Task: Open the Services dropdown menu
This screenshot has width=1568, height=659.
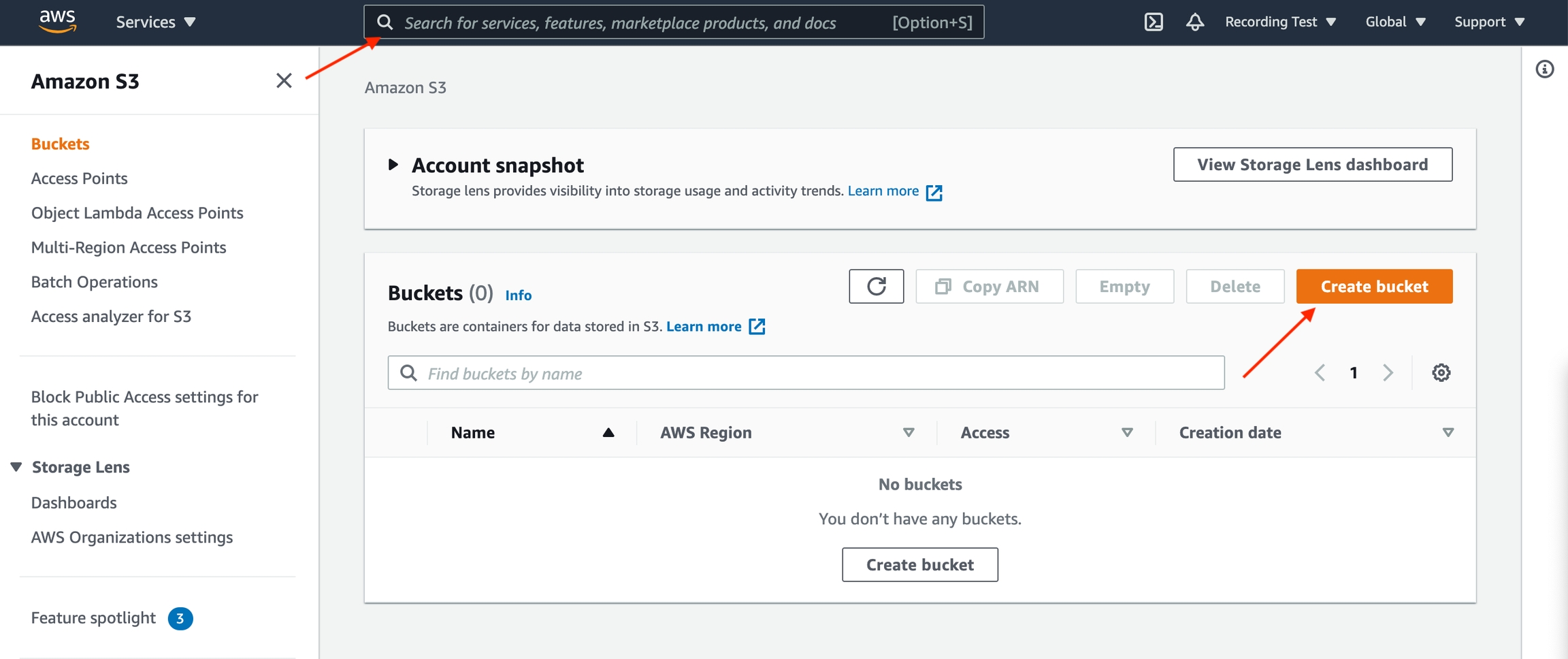Action: click(x=155, y=22)
